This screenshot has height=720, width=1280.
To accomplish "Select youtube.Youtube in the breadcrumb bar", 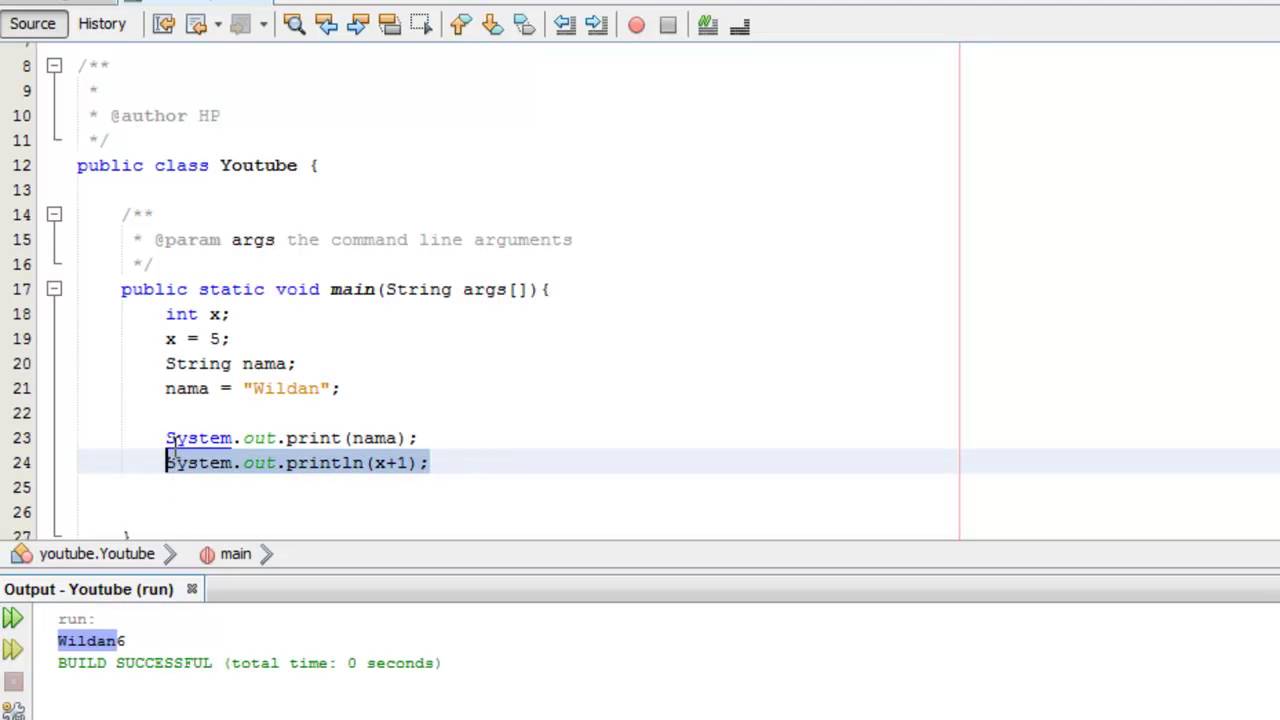I will [x=97, y=554].
